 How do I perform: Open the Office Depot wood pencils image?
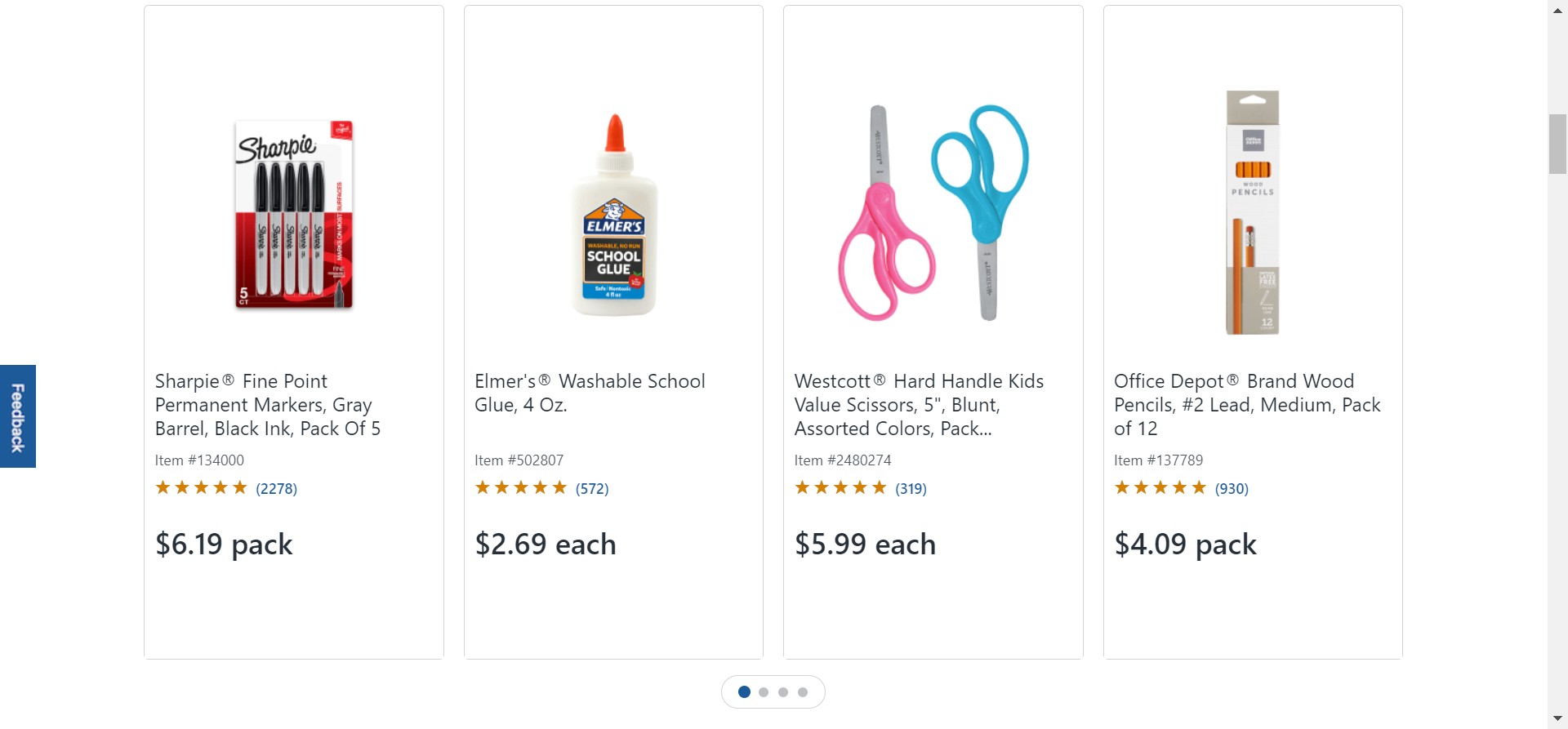[1253, 212]
